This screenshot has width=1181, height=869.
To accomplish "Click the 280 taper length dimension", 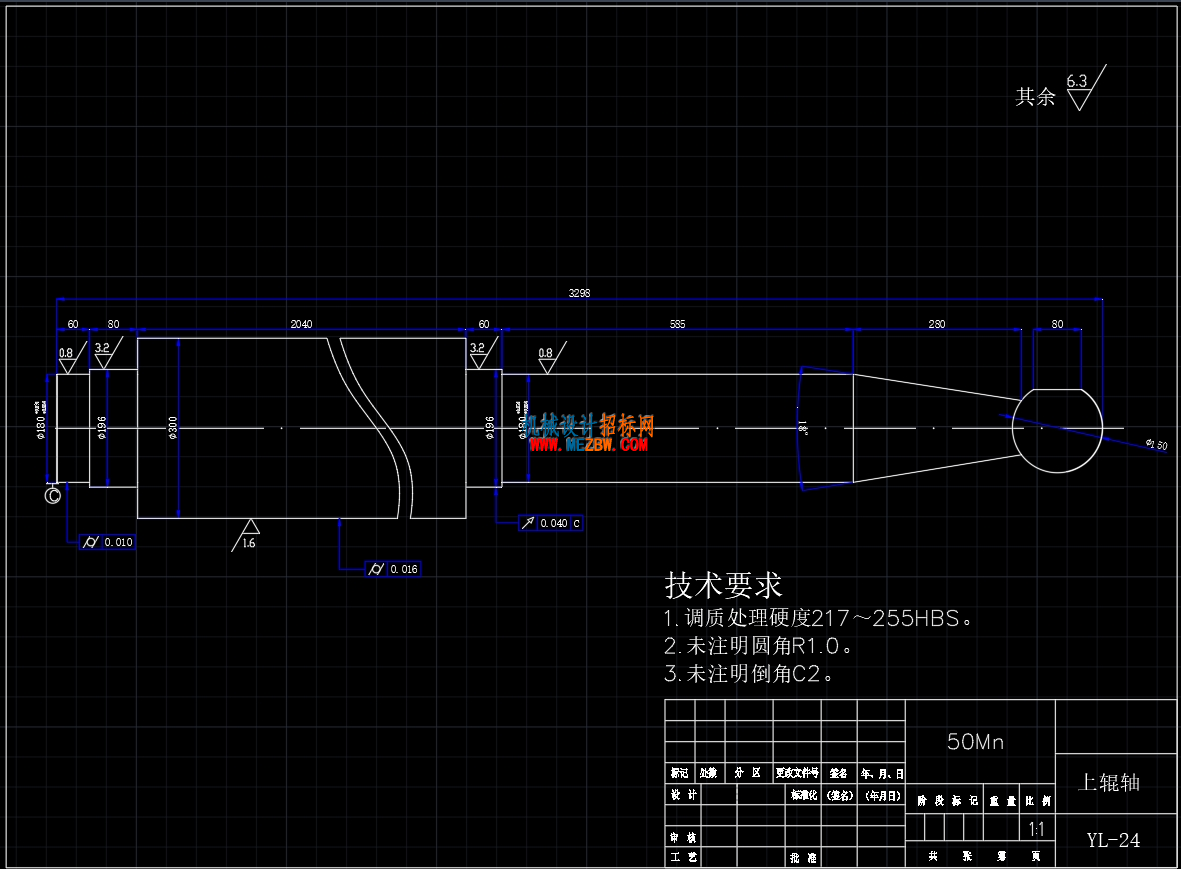I will 936,324.
